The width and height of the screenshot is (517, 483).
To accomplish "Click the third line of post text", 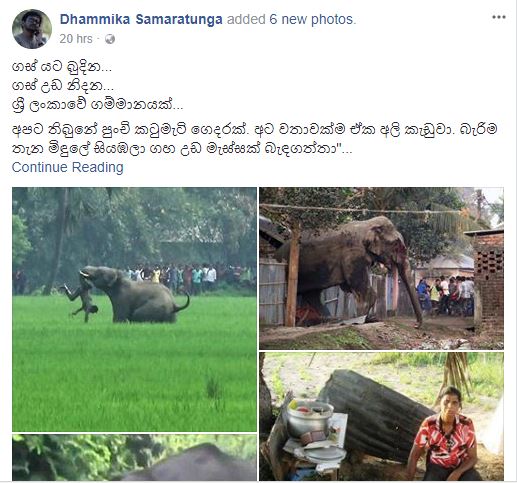I will click(x=97, y=105).
